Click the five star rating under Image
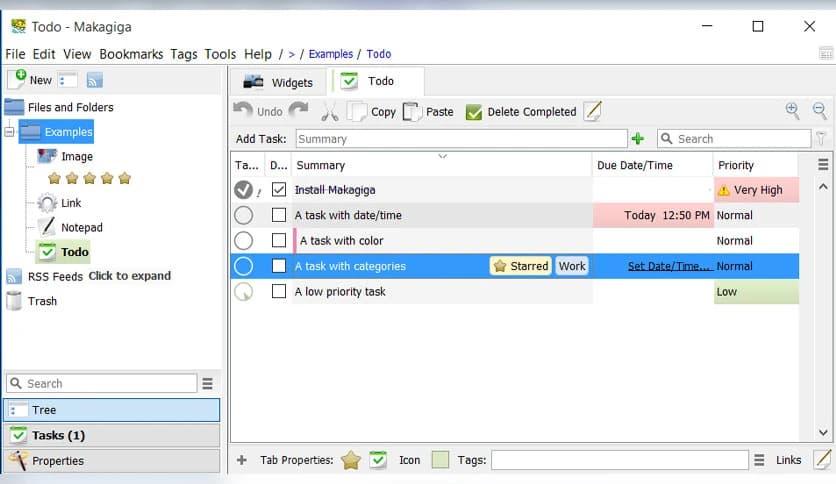 (x=89, y=178)
